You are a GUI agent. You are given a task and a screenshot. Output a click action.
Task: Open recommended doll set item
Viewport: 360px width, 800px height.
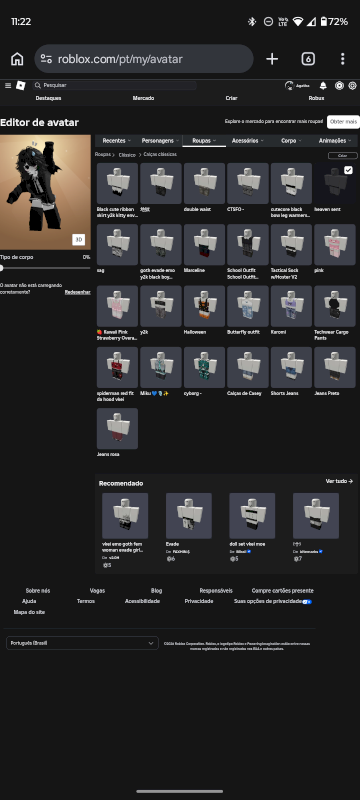tap(252, 516)
